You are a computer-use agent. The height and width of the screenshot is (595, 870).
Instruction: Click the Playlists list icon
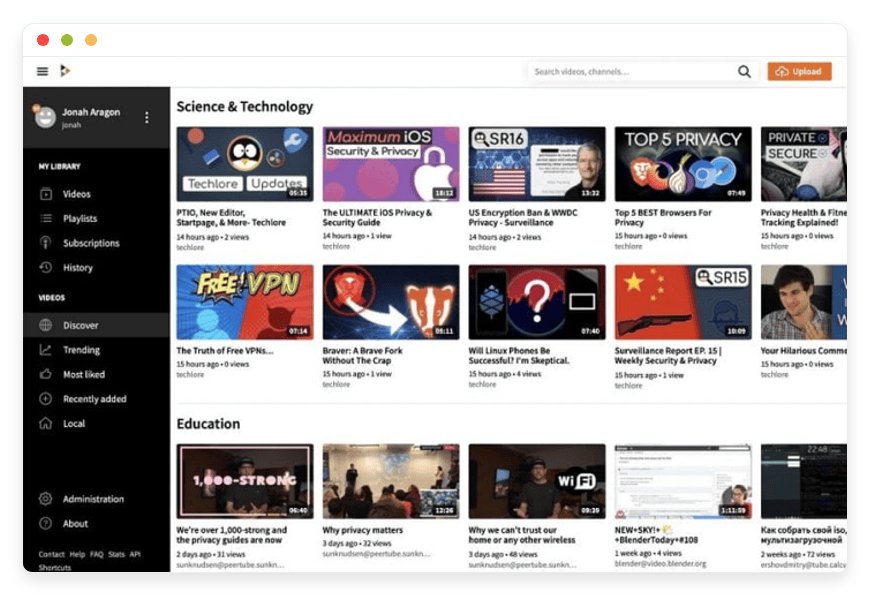coord(46,218)
